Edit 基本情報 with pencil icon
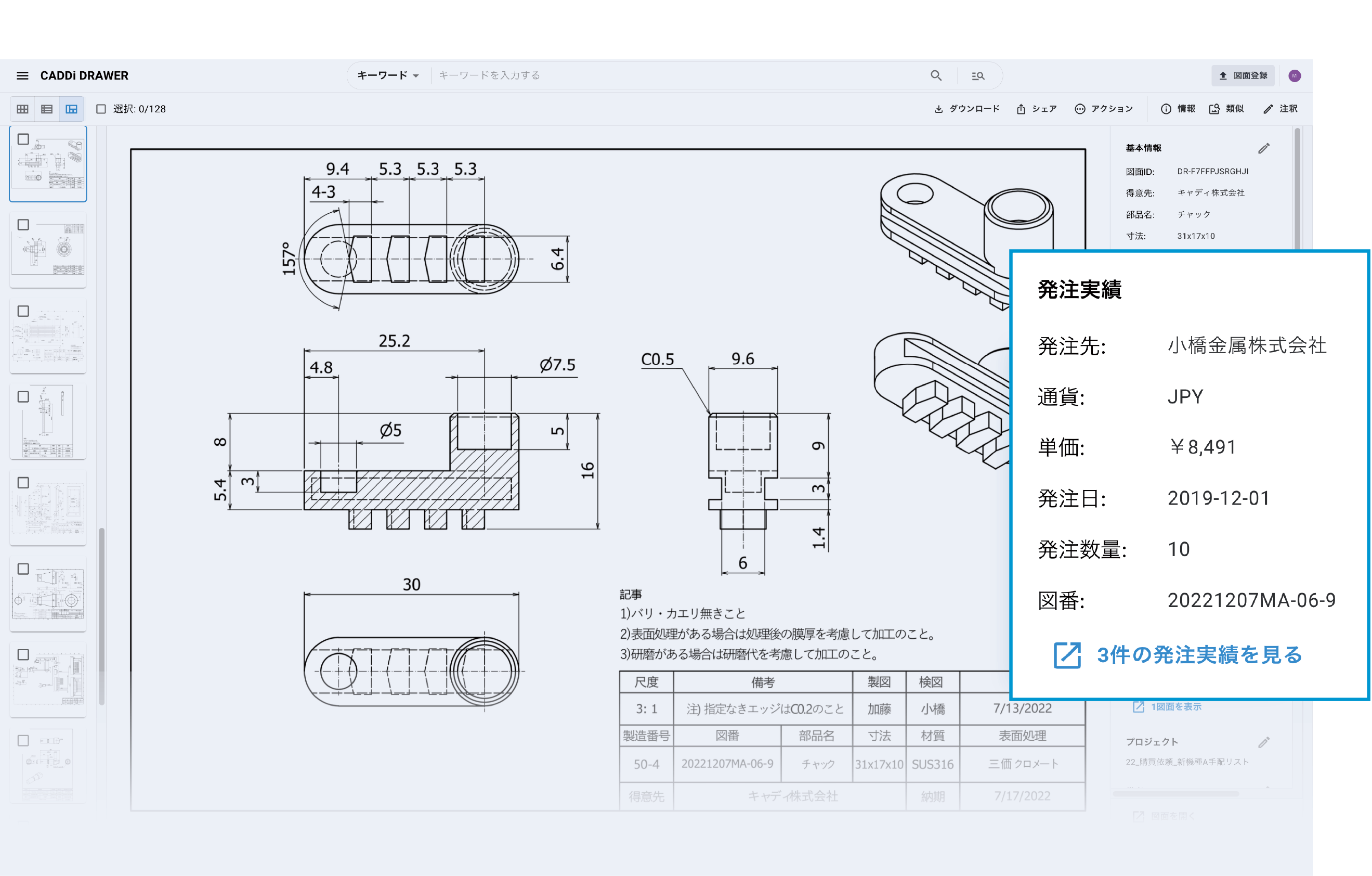Screen dimensions: 1372x876 click(x=1263, y=148)
